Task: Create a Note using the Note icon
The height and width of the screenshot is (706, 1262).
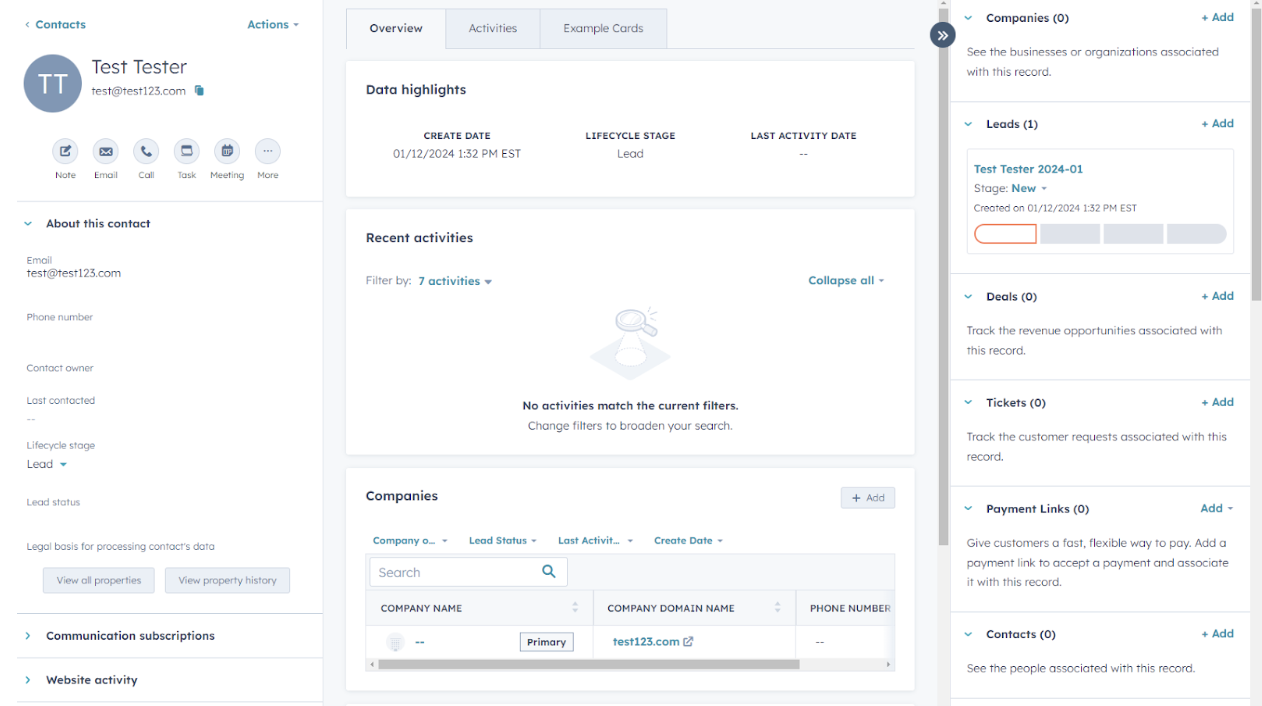Action: click(65, 151)
